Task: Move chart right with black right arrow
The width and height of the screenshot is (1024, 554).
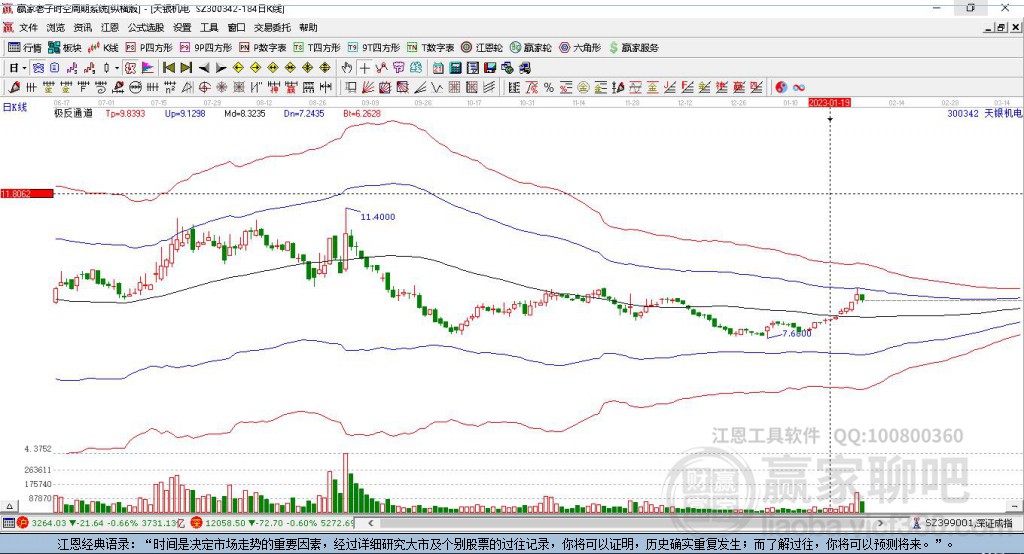Action: (221, 68)
